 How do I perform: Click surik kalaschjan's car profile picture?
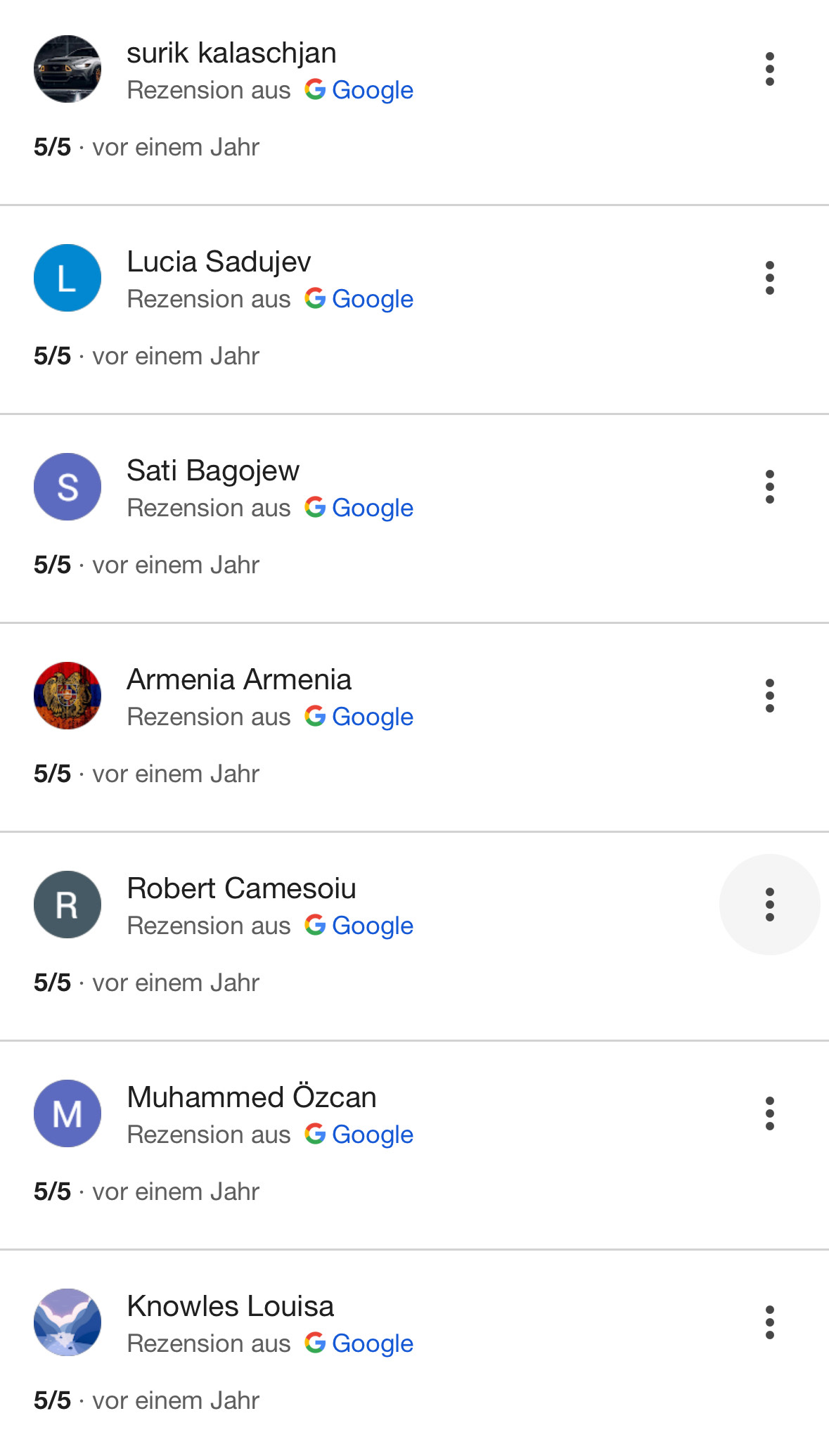pos(68,69)
